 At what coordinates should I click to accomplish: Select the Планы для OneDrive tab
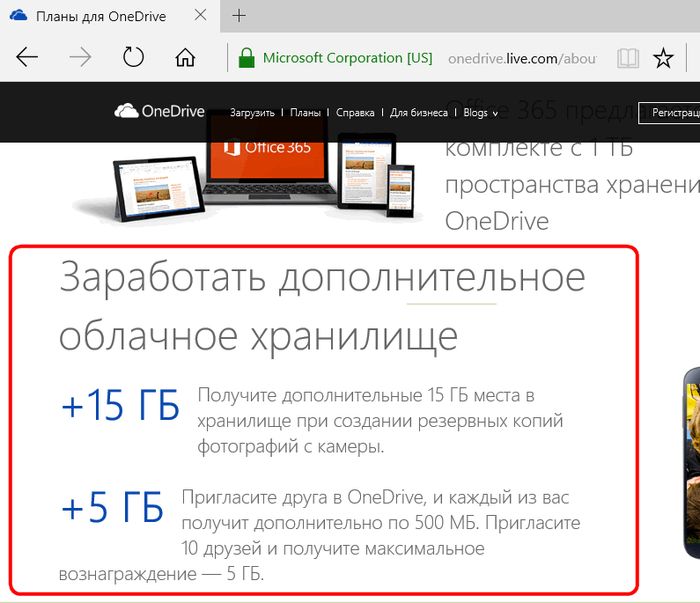point(100,17)
